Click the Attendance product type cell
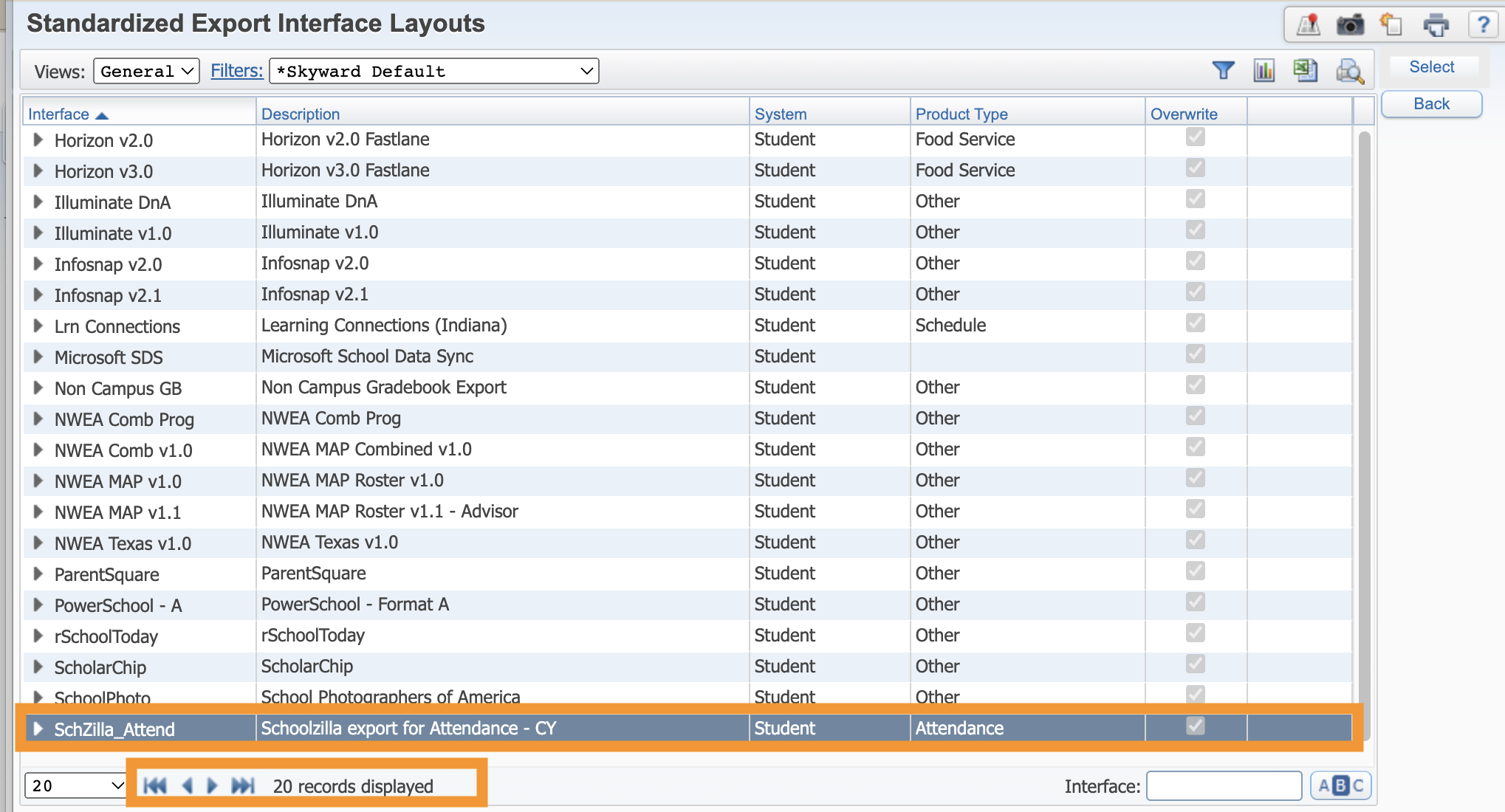The height and width of the screenshot is (812, 1505). [959, 729]
